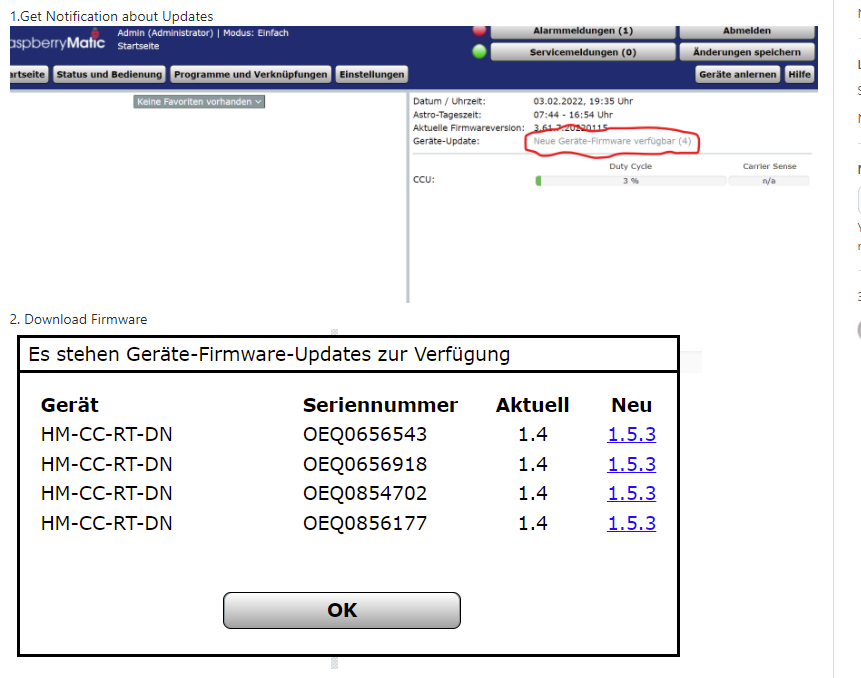Click heading 2. Download Firmware
Image resolution: width=861 pixels, height=678 pixels.
79,320
